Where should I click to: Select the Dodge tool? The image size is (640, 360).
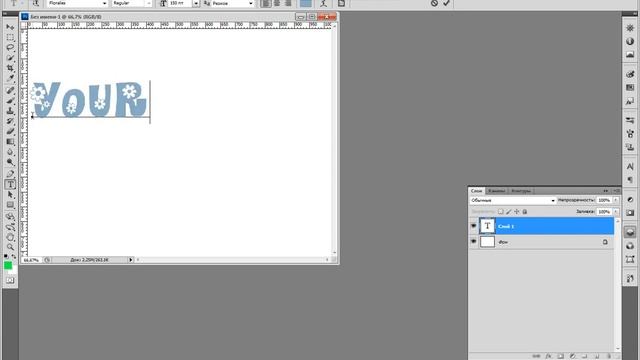(10, 162)
